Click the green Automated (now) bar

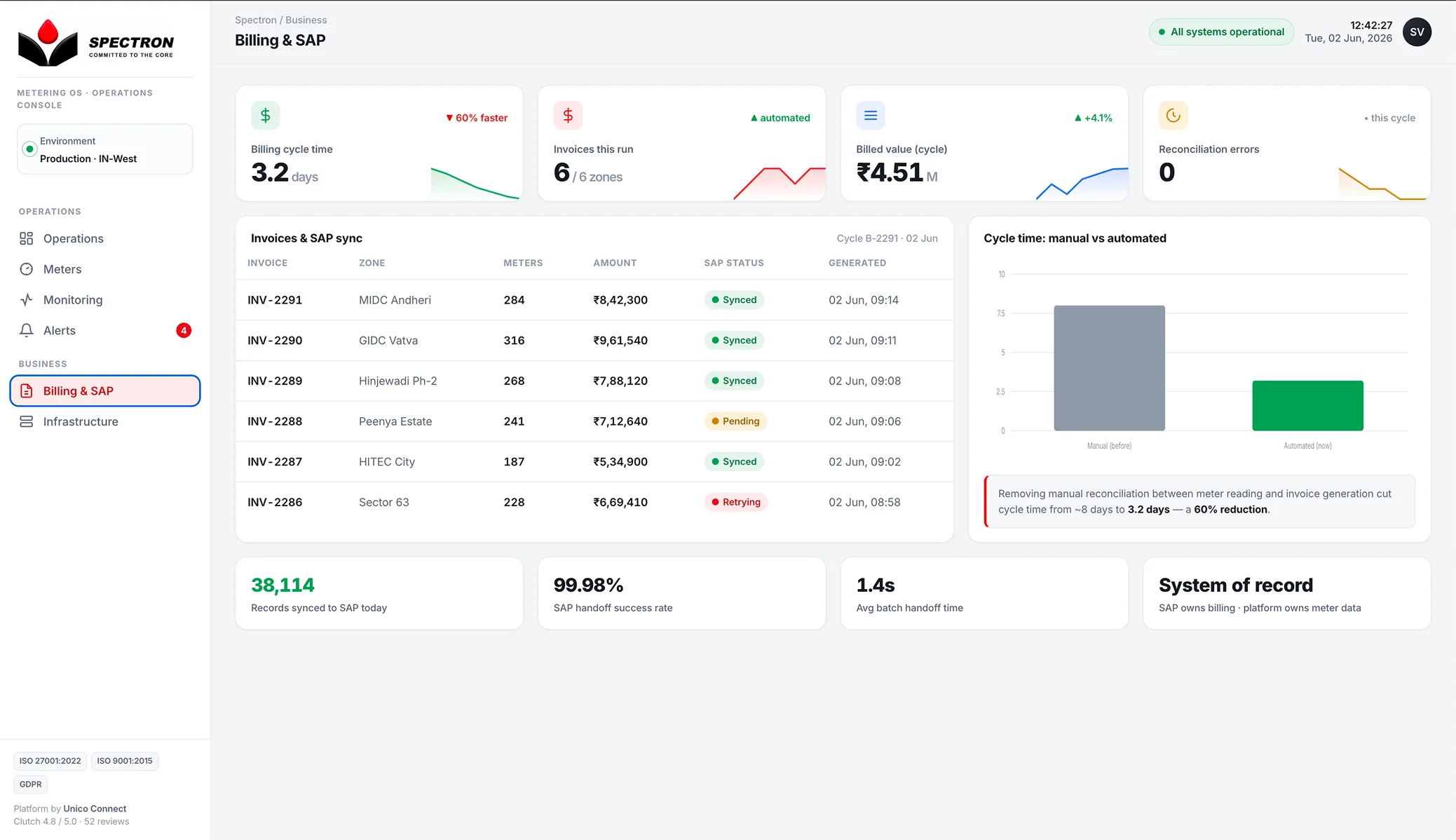[1307, 406]
